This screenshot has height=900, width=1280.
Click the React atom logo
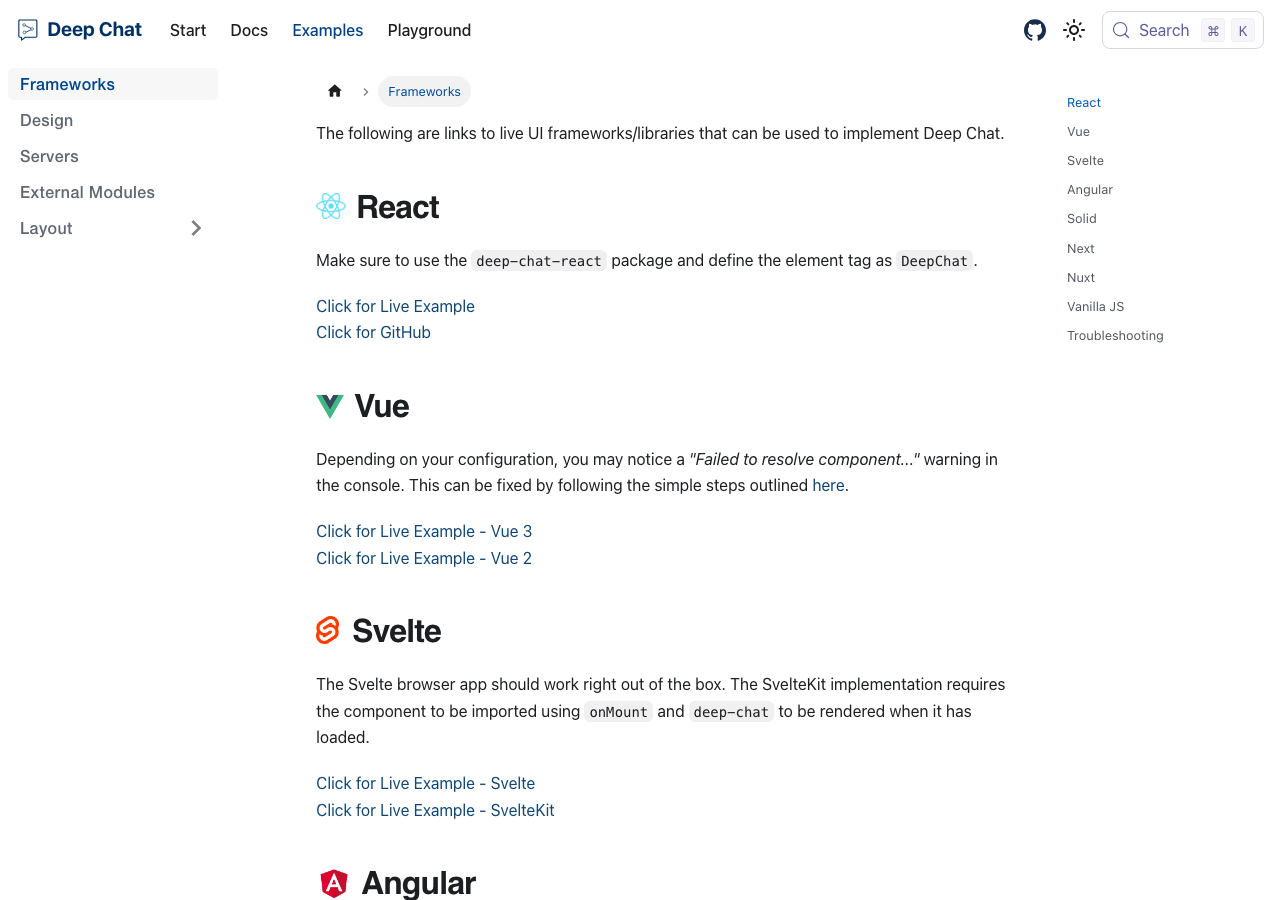pos(331,206)
